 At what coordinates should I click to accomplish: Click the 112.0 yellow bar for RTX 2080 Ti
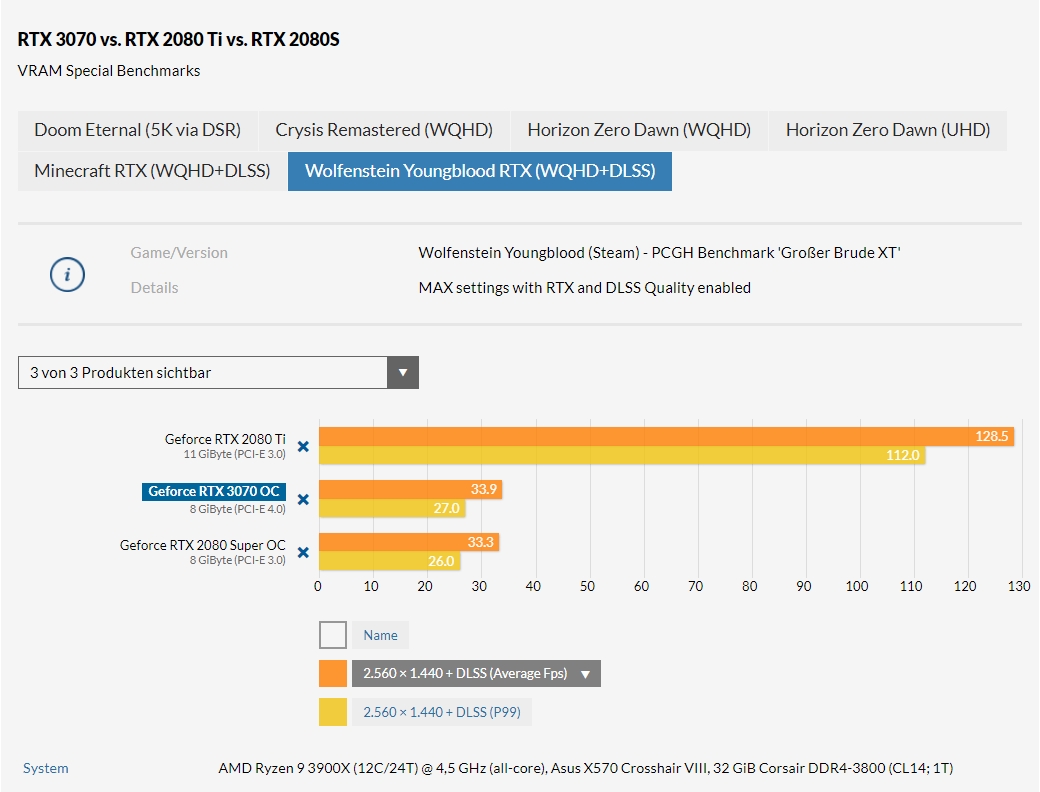pyautogui.click(x=622, y=455)
